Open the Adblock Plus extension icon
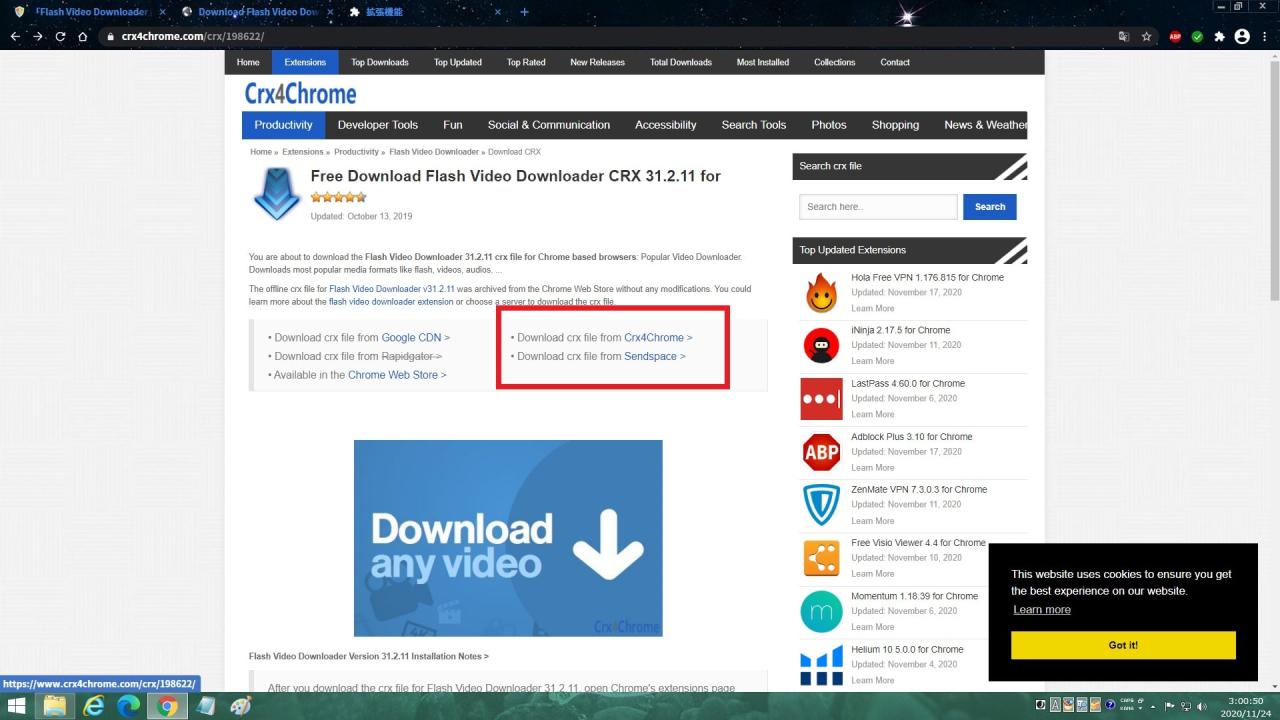 1175,36
